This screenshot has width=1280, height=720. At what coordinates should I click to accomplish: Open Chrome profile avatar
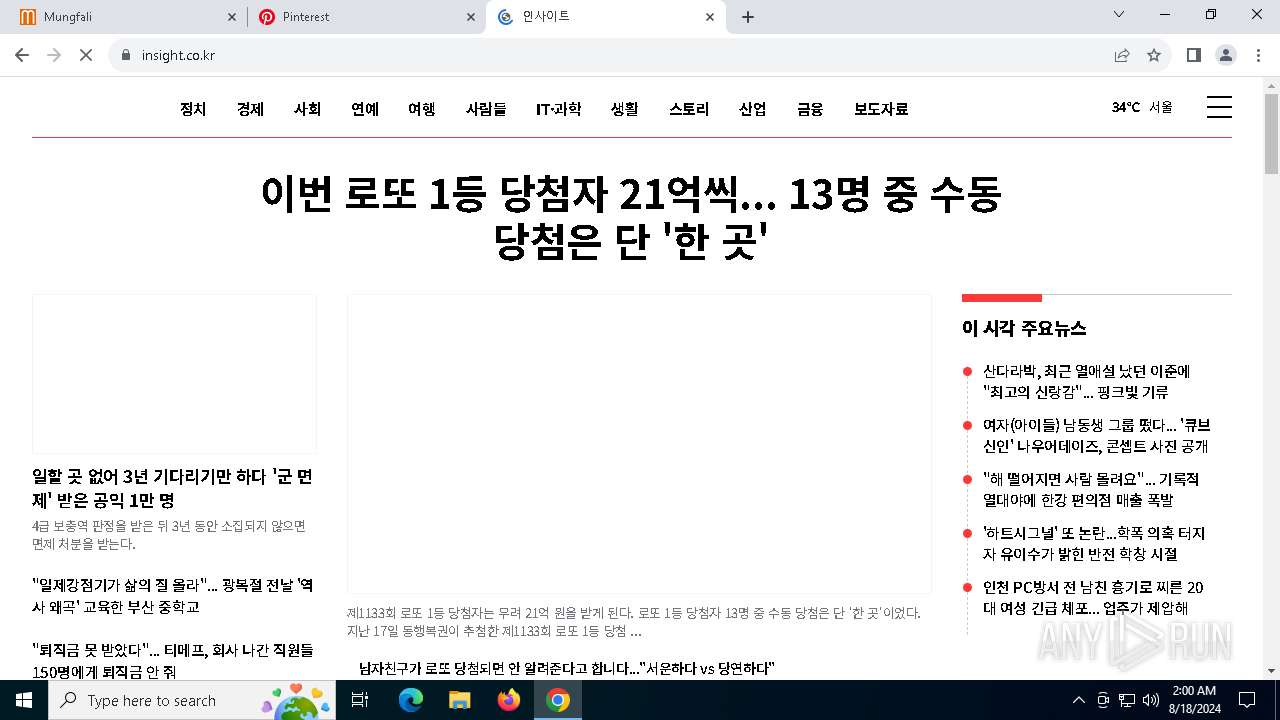point(1226,55)
